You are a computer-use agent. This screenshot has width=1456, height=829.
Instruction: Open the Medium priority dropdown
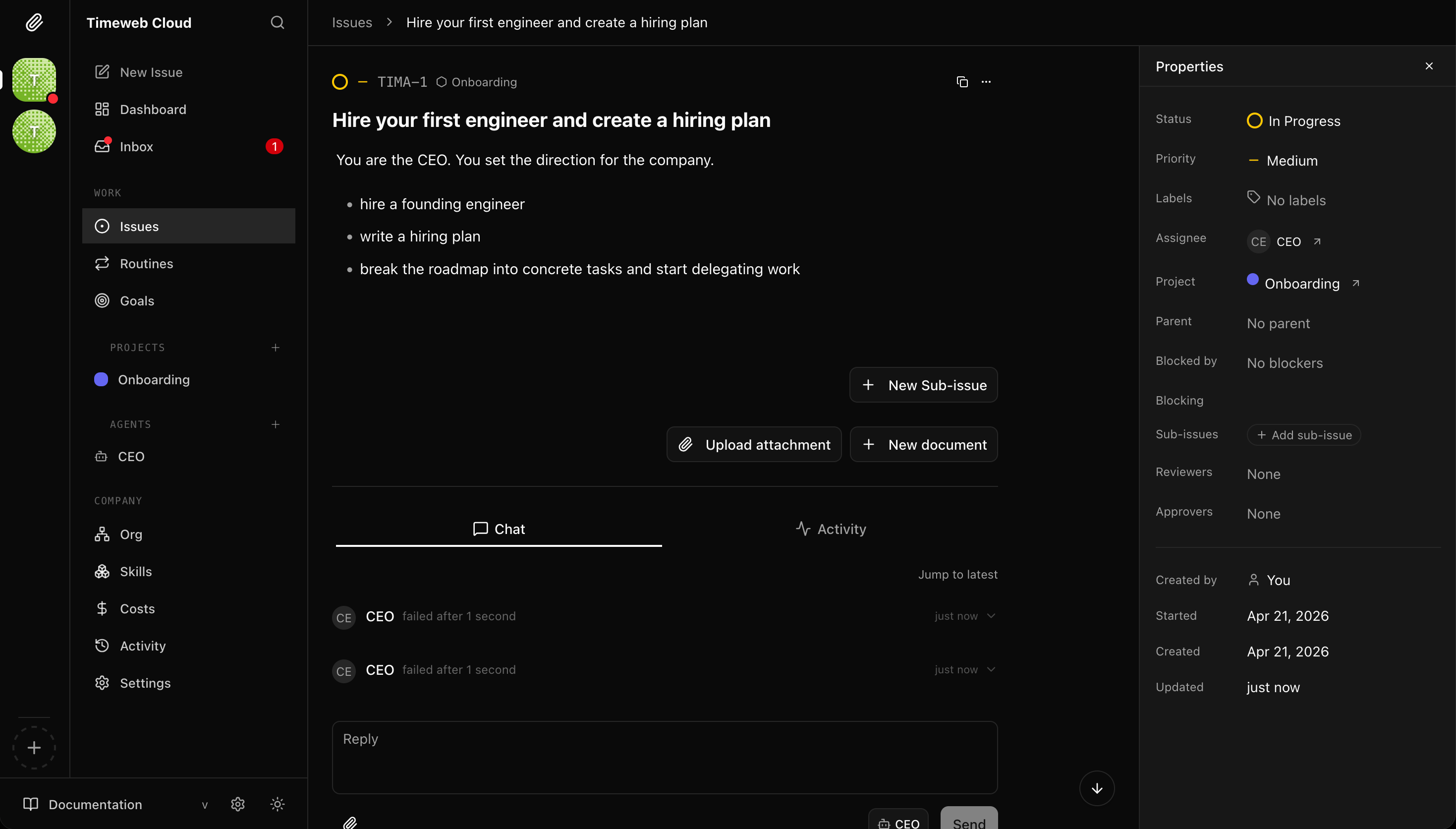point(1283,161)
